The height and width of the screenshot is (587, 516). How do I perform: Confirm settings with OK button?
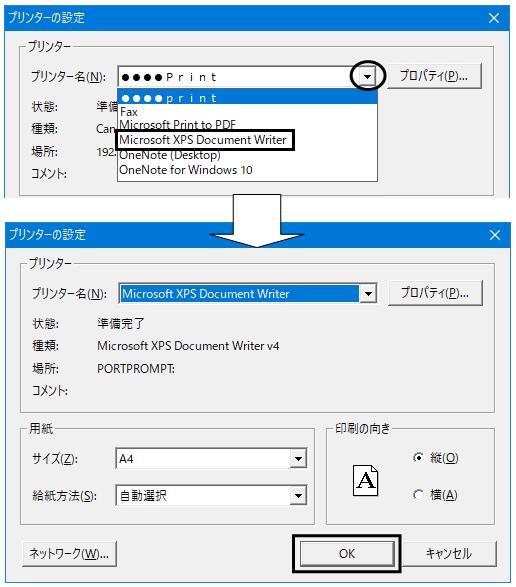pyautogui.click(x=347, y=554)
